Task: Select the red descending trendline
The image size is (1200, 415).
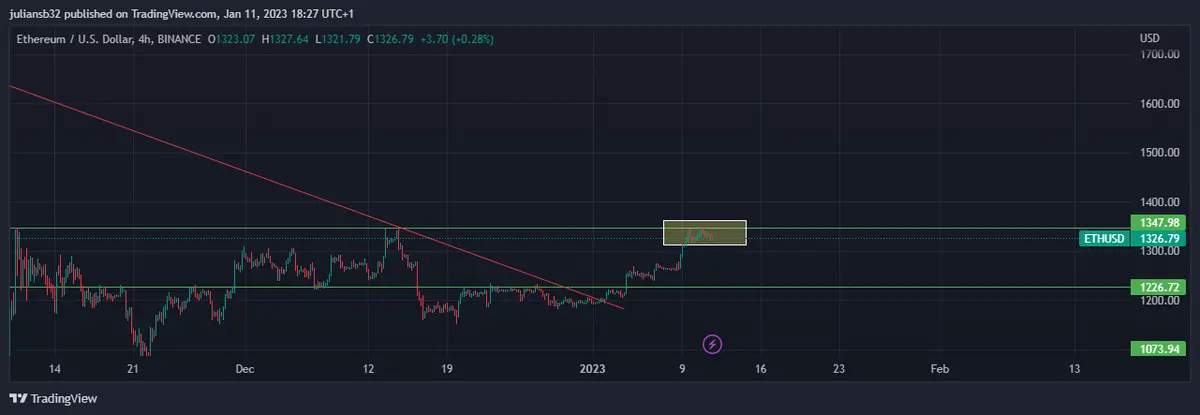Action: [x=200, y=149]
